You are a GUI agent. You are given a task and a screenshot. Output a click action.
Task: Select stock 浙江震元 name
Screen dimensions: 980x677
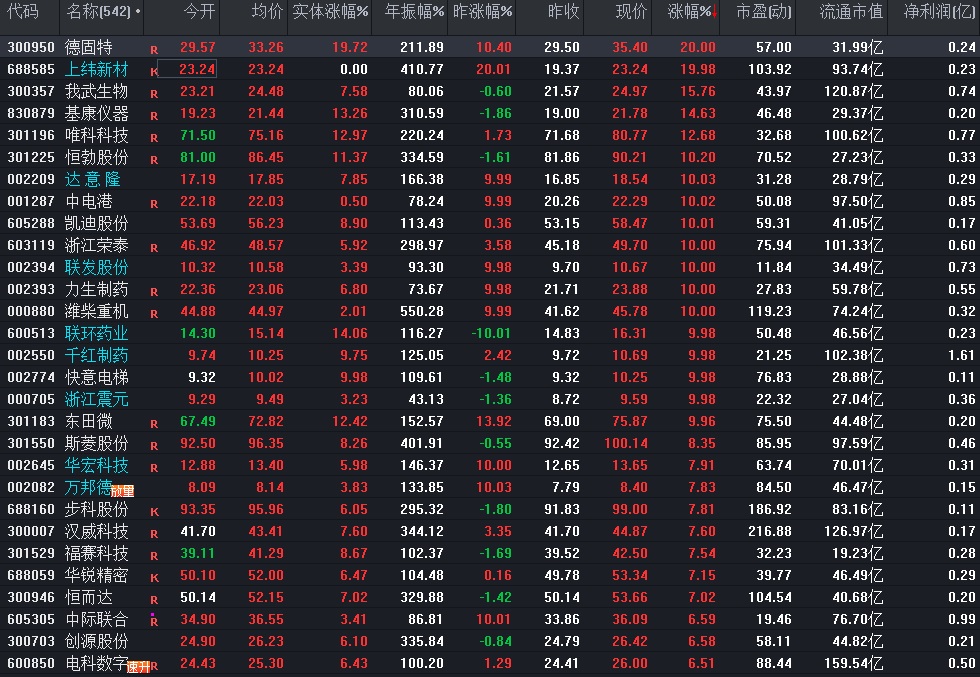pyautogui.click(x=96, y=399)
